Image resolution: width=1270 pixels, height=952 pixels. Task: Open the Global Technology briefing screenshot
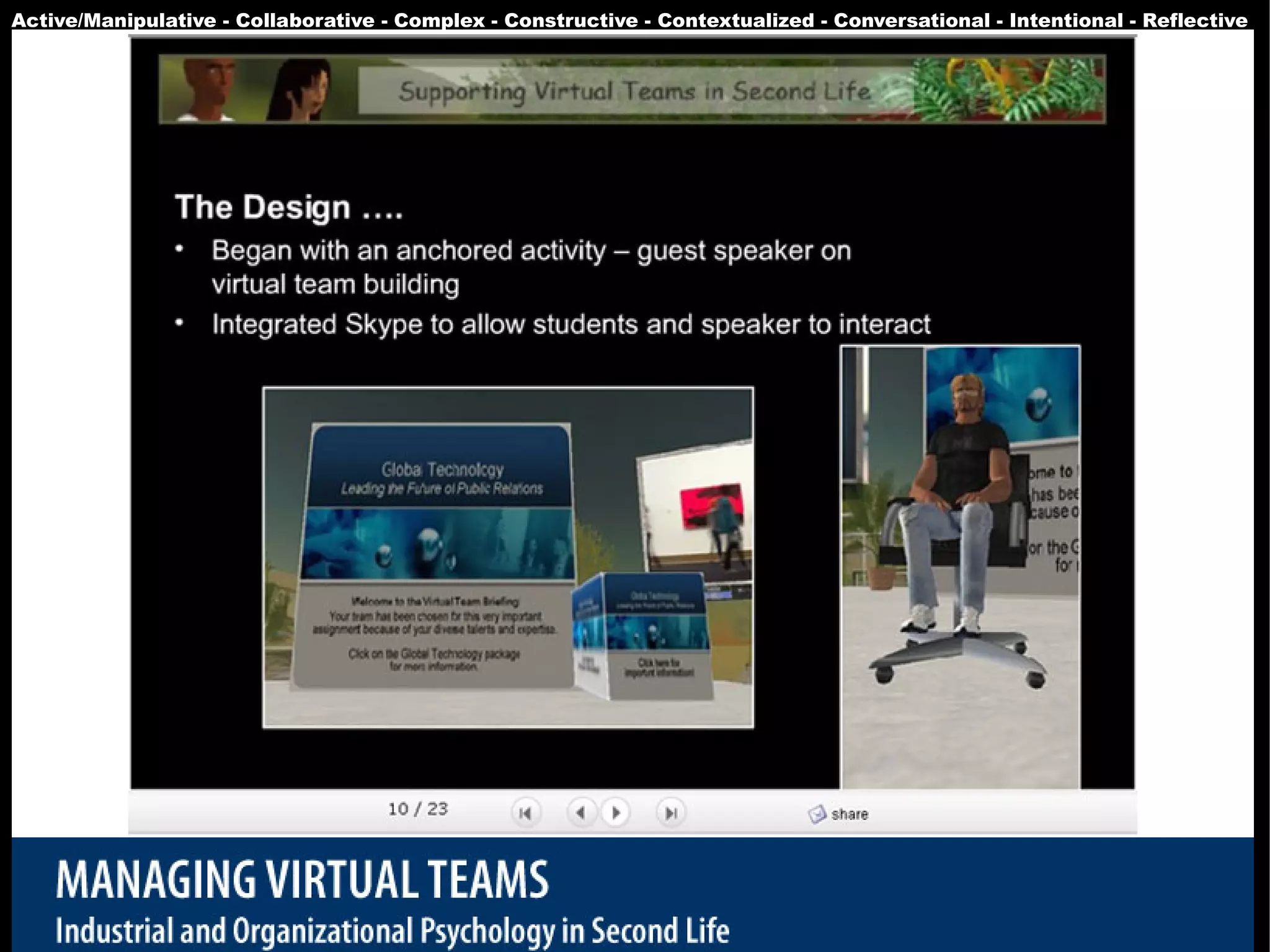(x=507, y=557)
